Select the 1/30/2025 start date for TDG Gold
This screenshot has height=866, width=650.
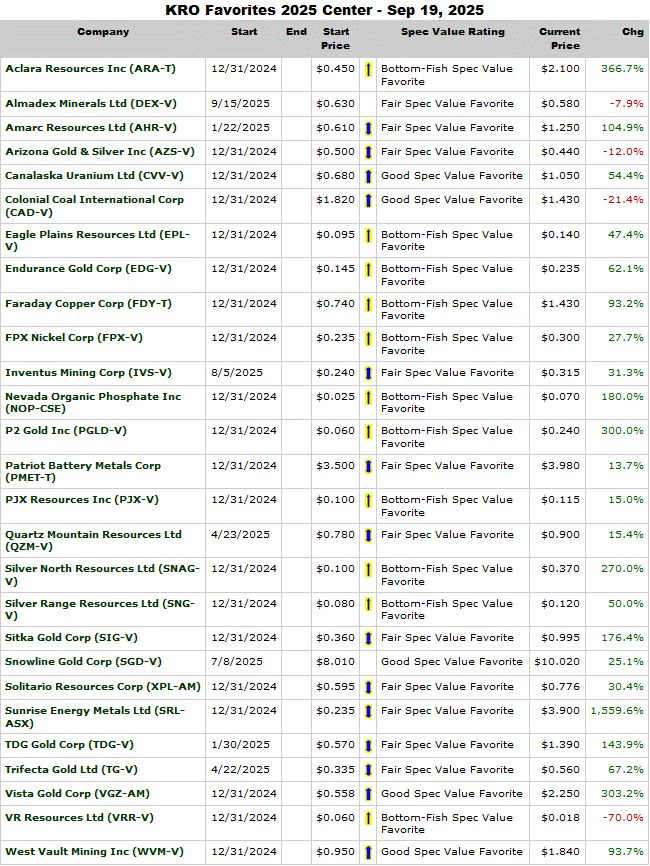[x=240, y=744]
